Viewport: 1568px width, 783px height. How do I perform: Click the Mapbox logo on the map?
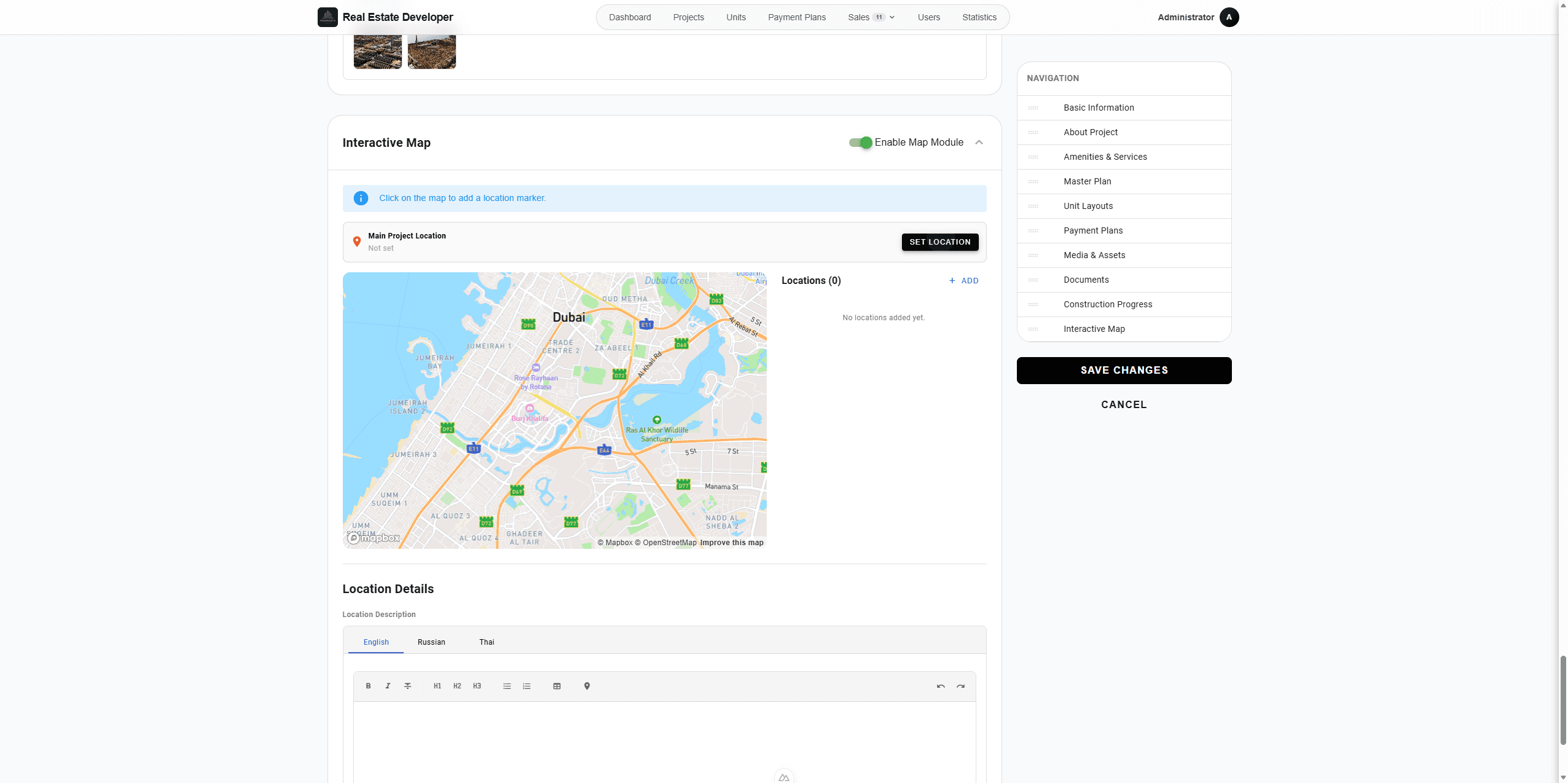[x=374, y=538]
